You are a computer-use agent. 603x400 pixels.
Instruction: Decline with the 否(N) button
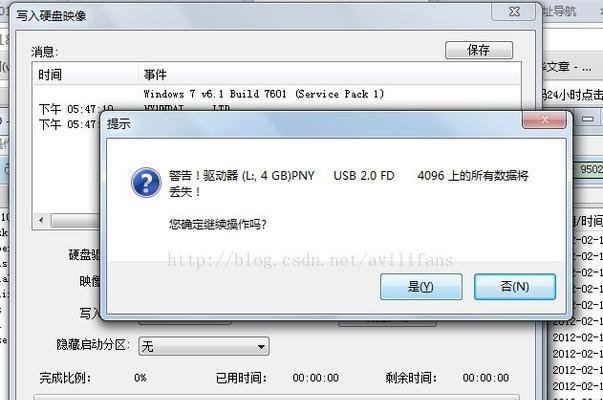point(515,287)
